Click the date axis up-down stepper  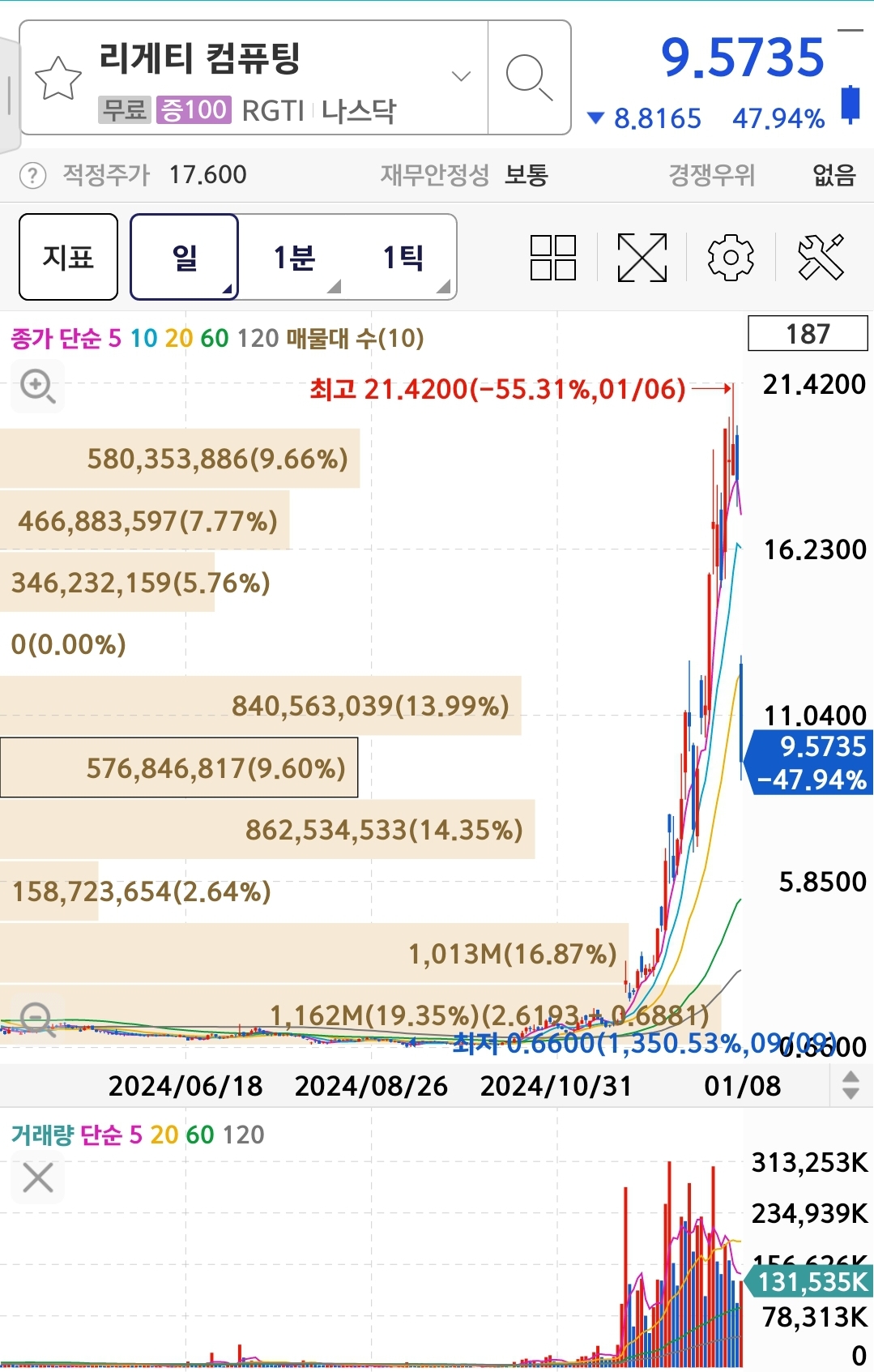tap(851, 1085)
